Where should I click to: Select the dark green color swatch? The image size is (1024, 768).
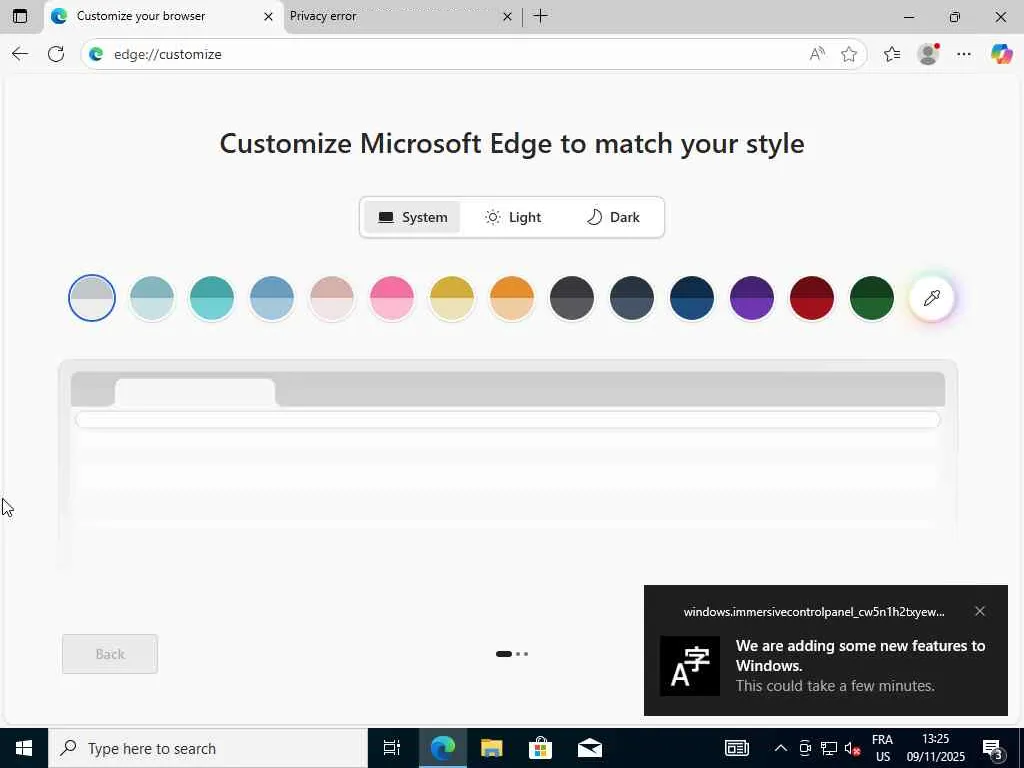click(872, 298)
